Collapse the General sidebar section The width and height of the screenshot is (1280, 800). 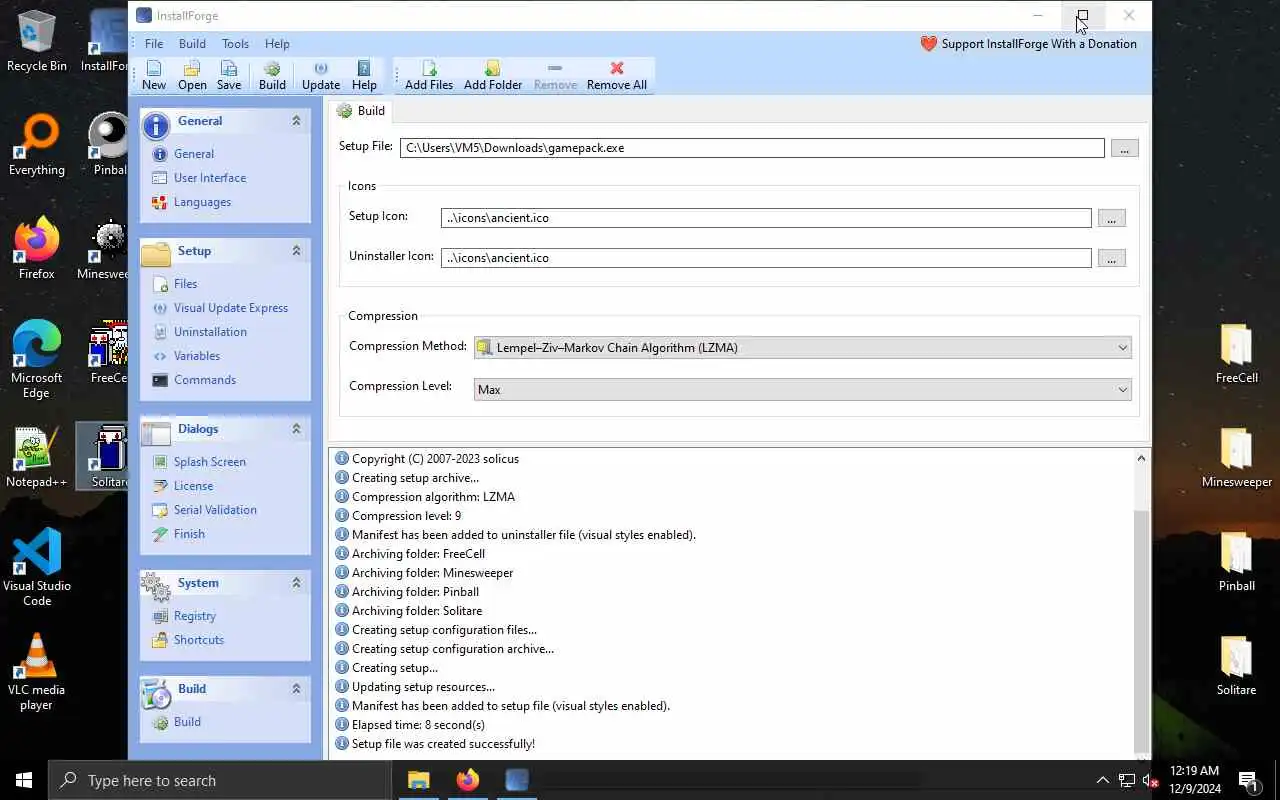[x=296, y=121]
